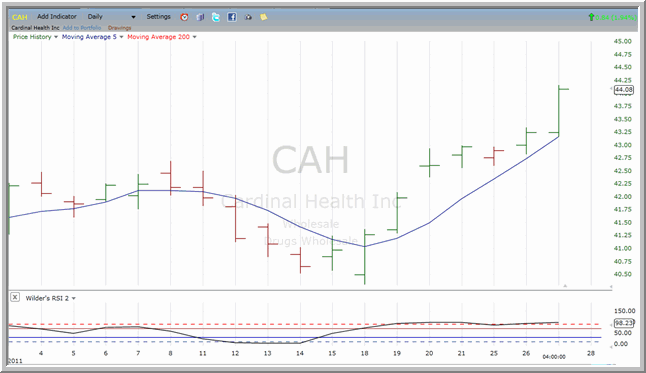Share chart via Twitter icon
The width and height of the screenshot is (646, 373).
point(216,17)
